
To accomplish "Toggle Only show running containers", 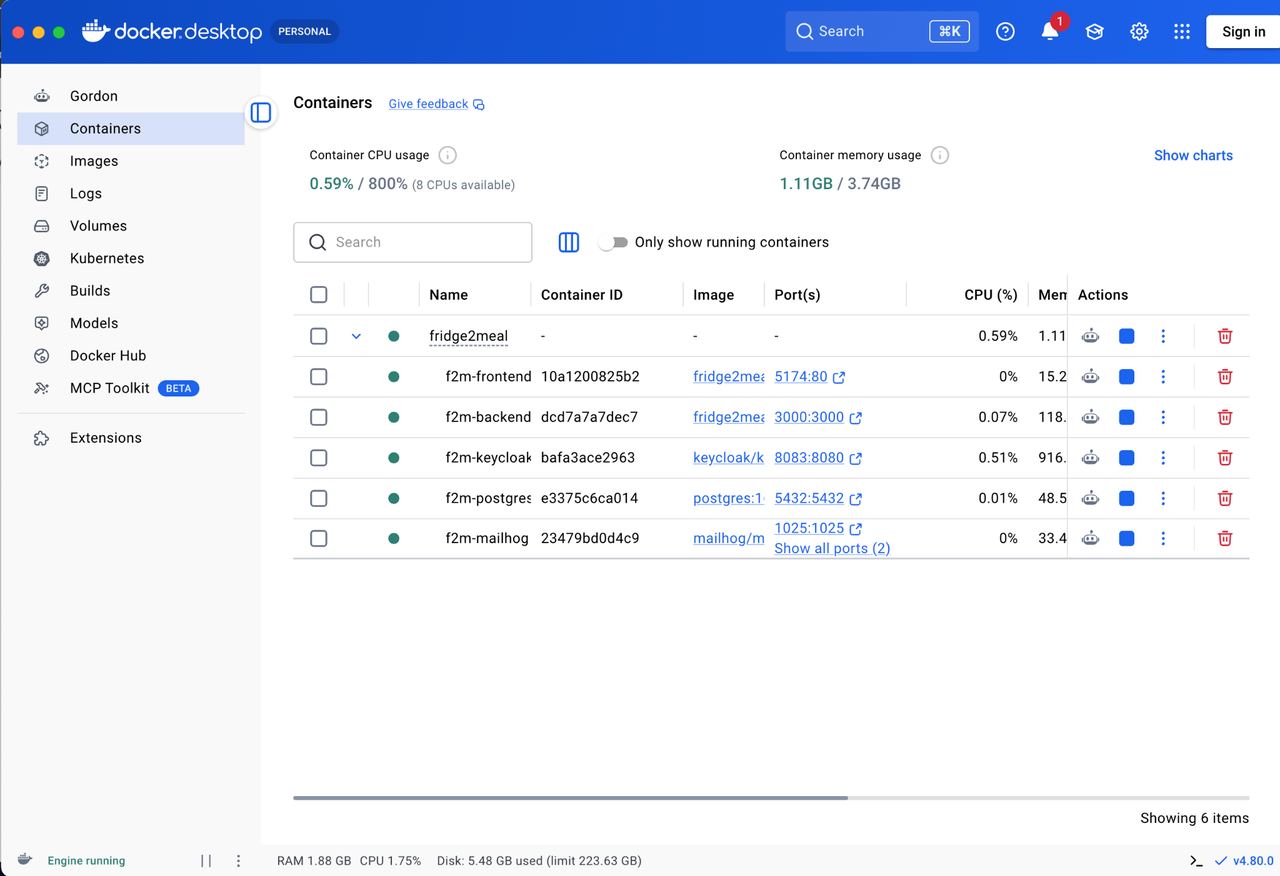I will tap(614, 242).
